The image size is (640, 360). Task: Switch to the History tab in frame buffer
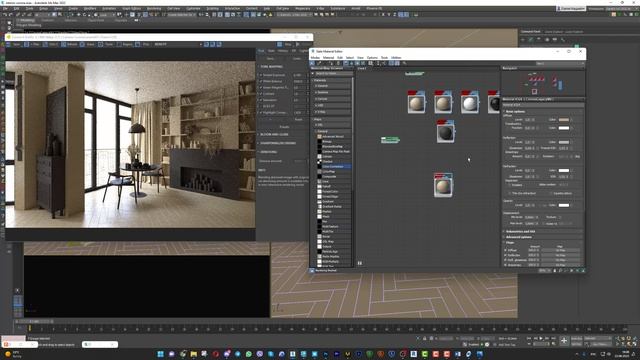click(x=283, y=51)
